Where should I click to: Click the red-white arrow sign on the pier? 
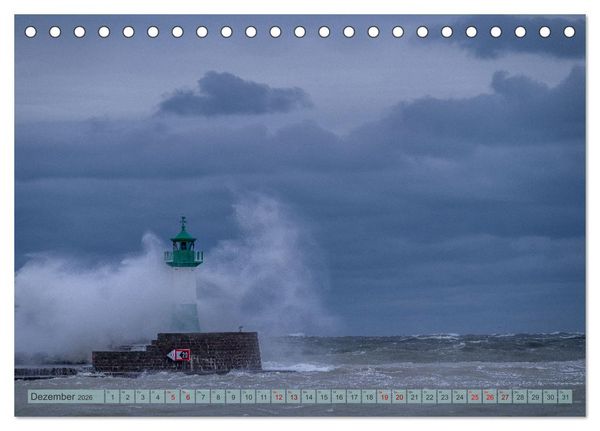(x=179, y=355)
